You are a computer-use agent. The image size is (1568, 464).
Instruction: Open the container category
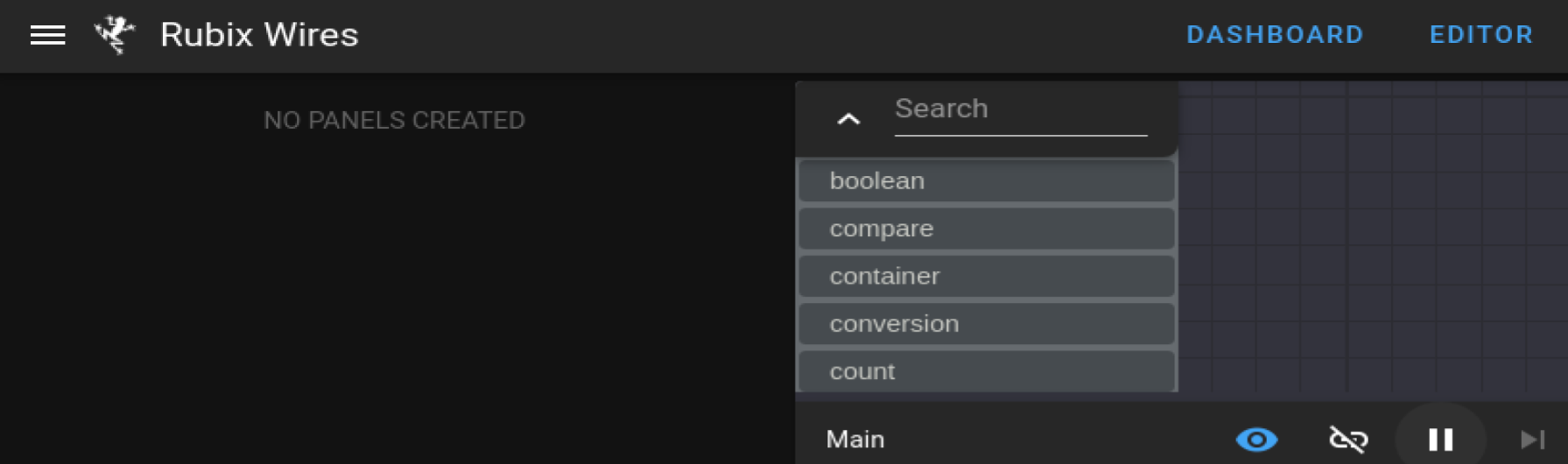point(987,276)
